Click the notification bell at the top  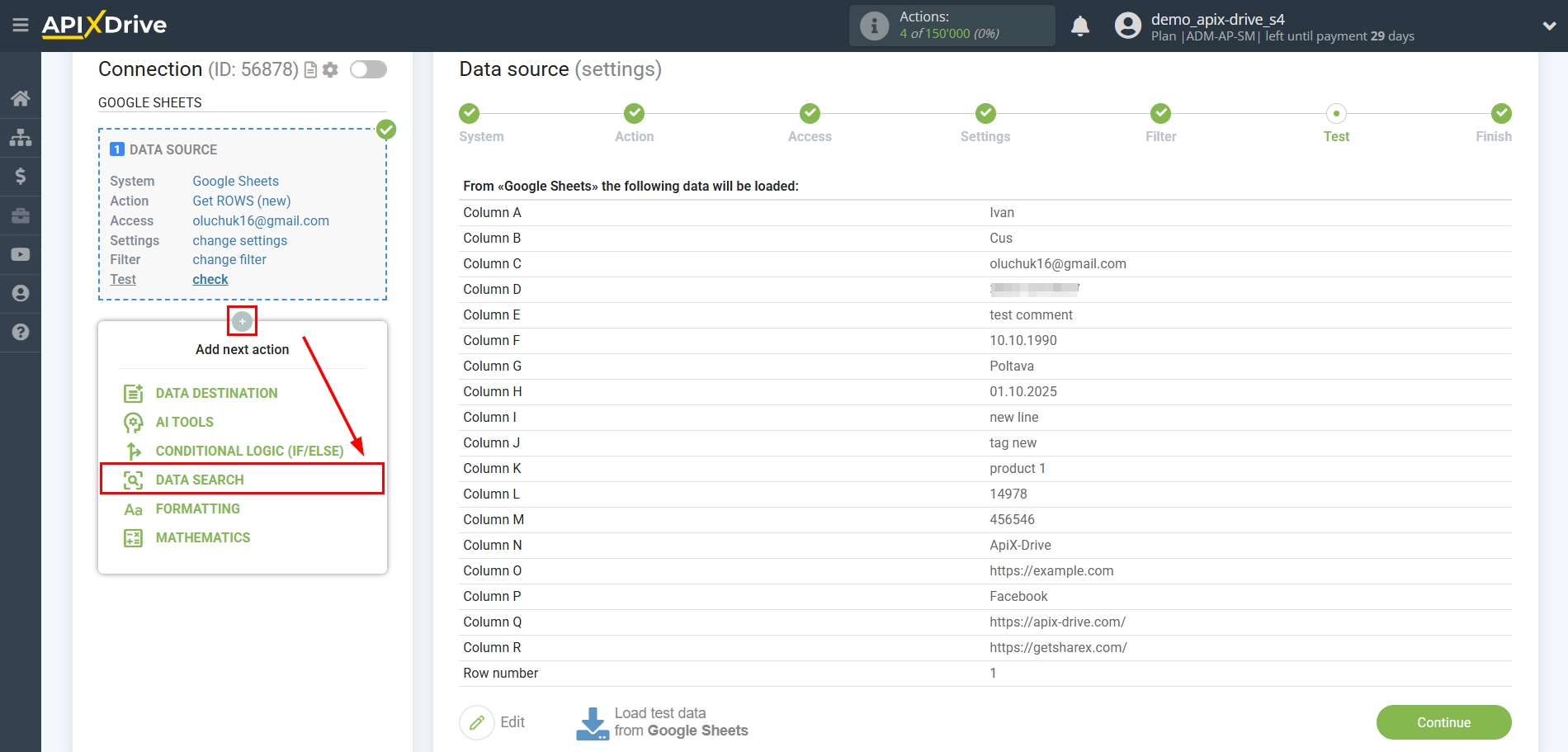(1081, 26)
